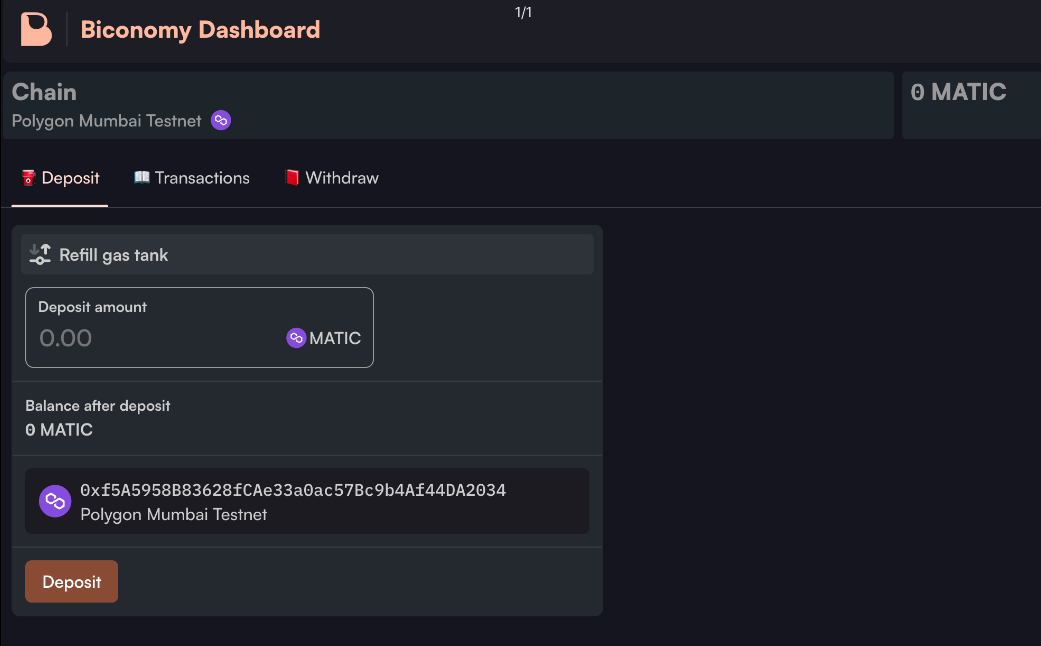Image resolution: width=1041 pixels, height=646 pixels.
Task: Click the Balance after deposit value
Action: [59, 430]
